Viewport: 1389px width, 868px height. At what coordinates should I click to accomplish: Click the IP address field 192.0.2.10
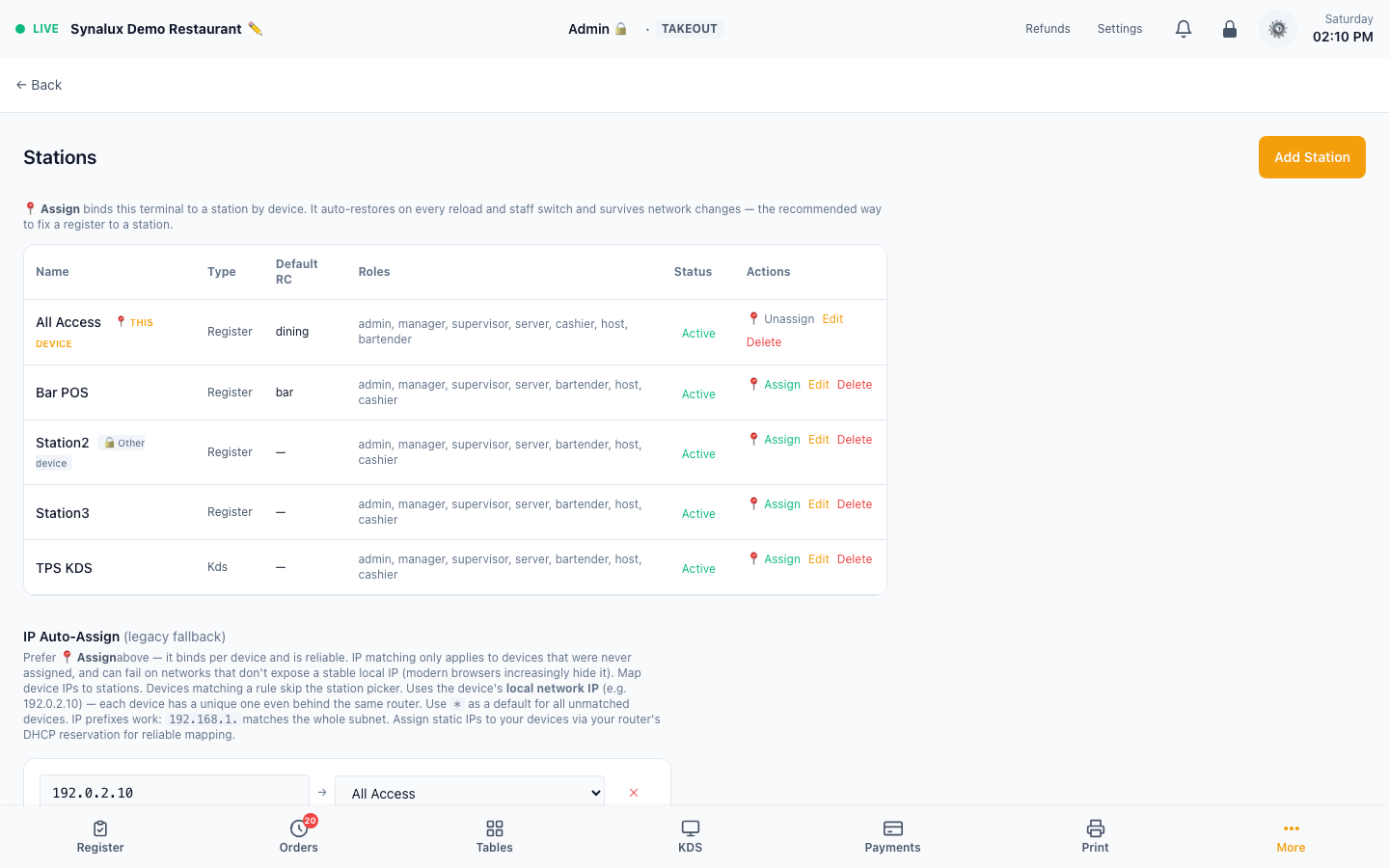pyautogui.click(x=175, y=793)
